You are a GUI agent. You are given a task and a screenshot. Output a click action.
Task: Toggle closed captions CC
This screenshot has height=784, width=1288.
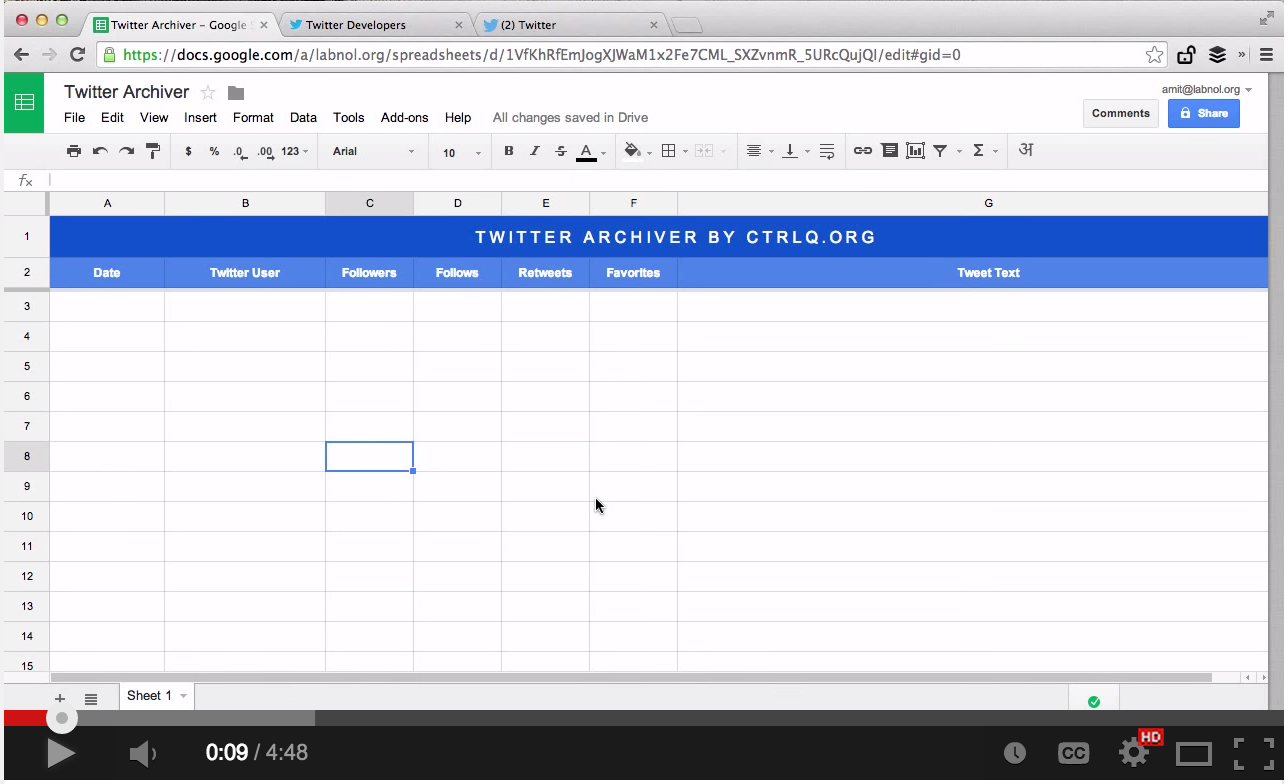1073,753
